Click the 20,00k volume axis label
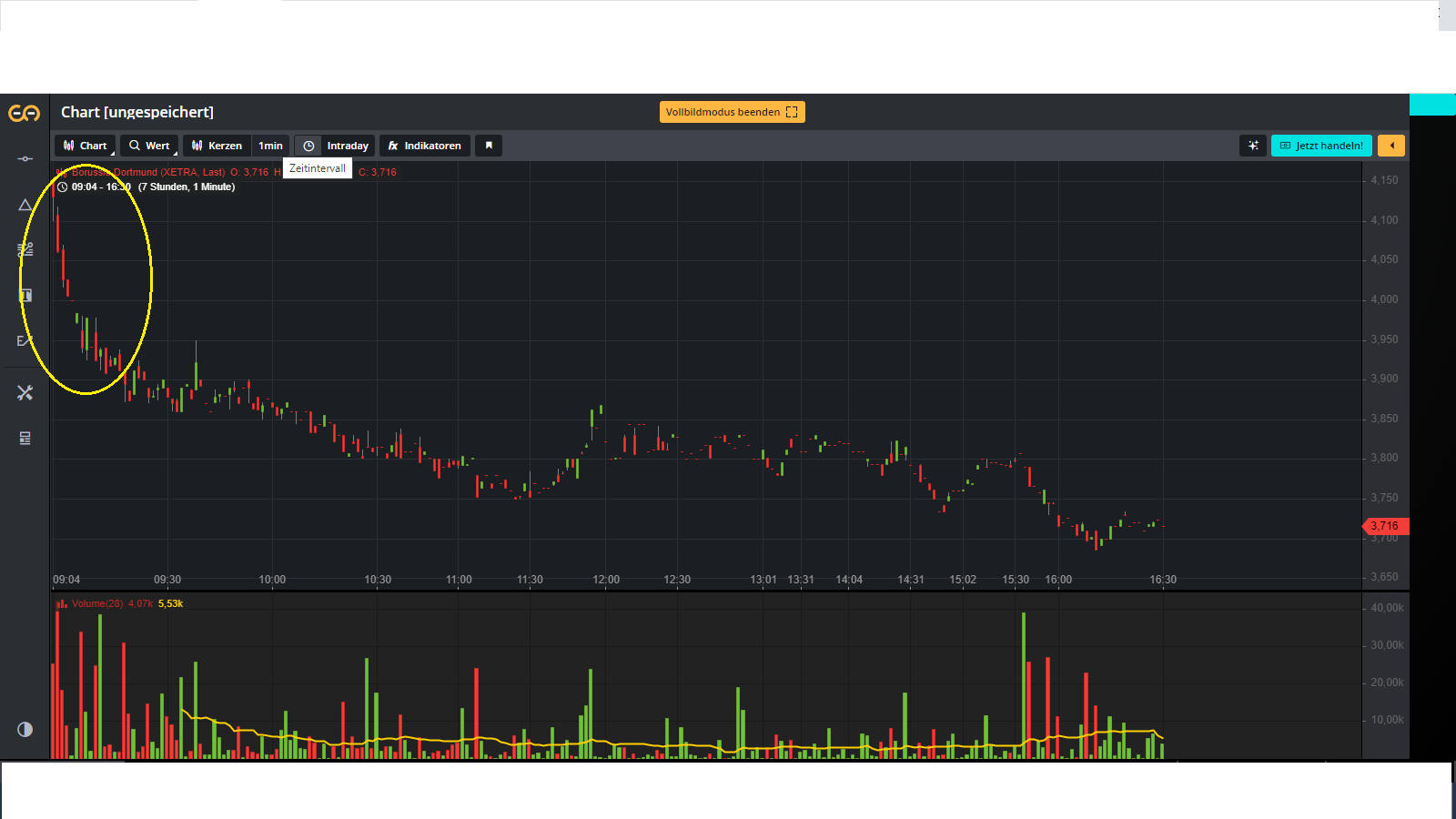 pyautogui.click(x=1387, y=682)
